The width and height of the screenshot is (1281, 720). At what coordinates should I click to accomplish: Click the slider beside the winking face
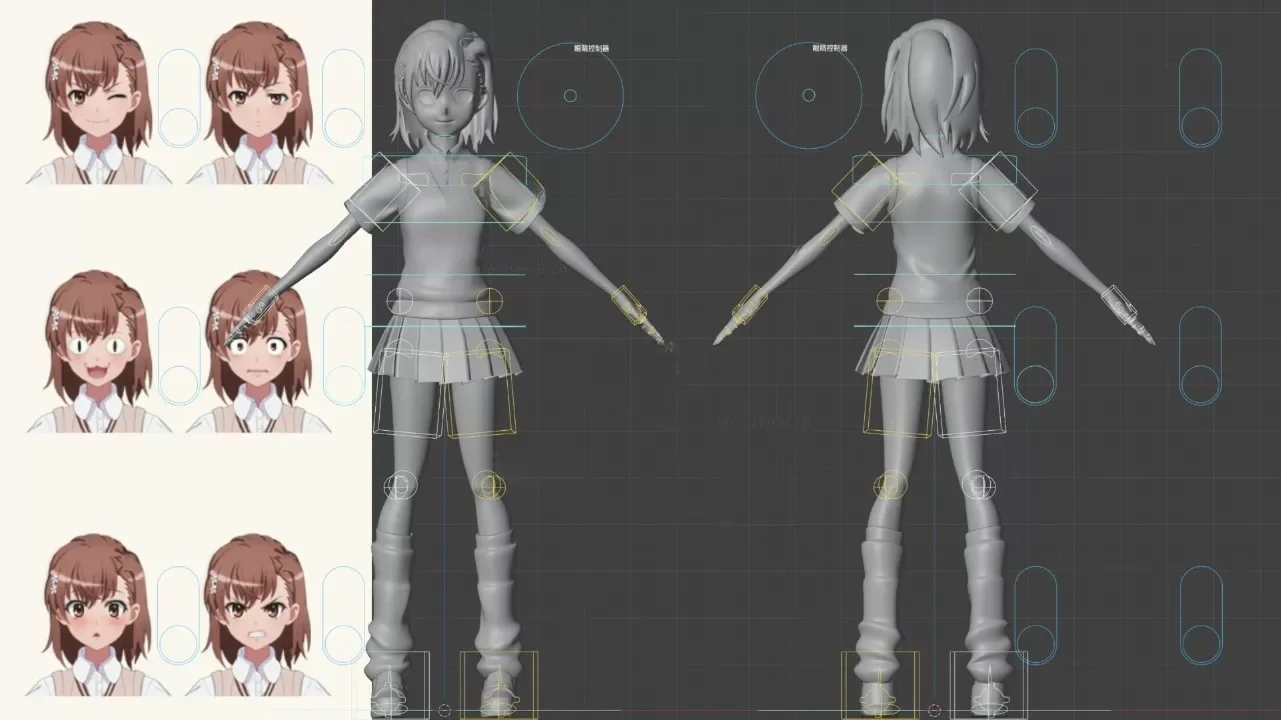pyautogui.click(x=179, y=98)
